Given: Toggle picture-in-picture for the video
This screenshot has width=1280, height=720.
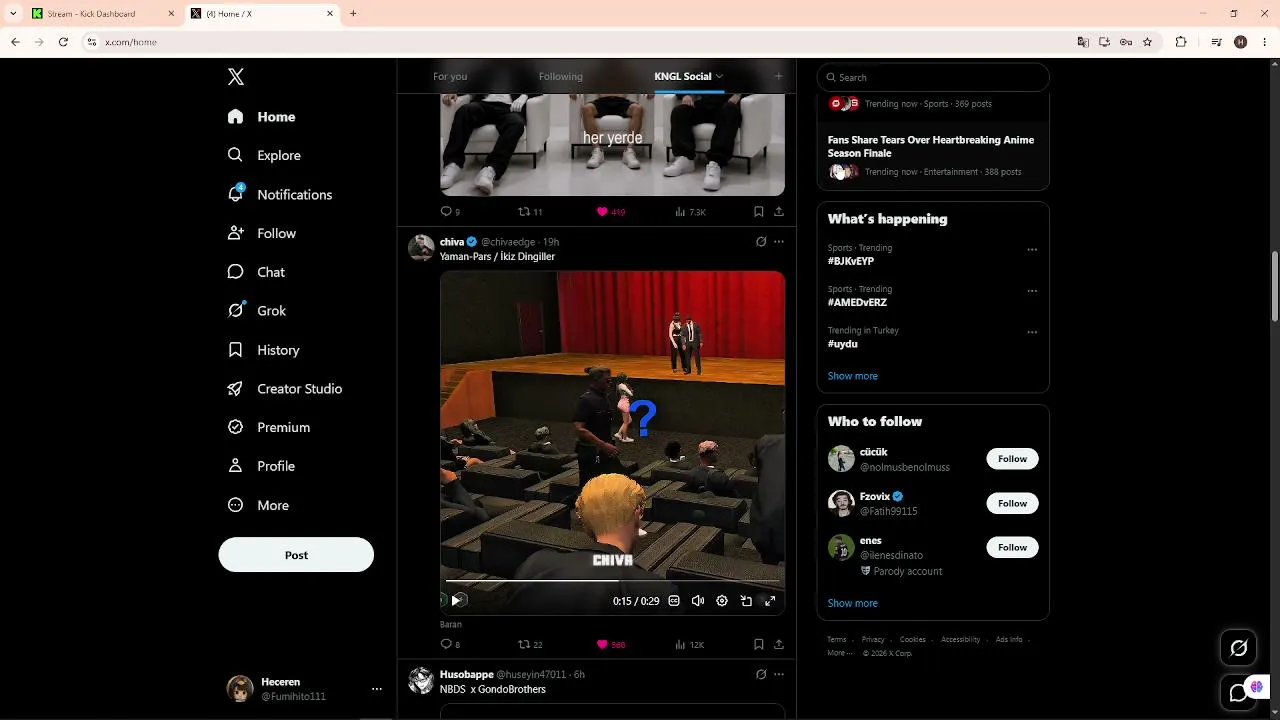Looking at the screenshot, I should click(x=746, y=601).
